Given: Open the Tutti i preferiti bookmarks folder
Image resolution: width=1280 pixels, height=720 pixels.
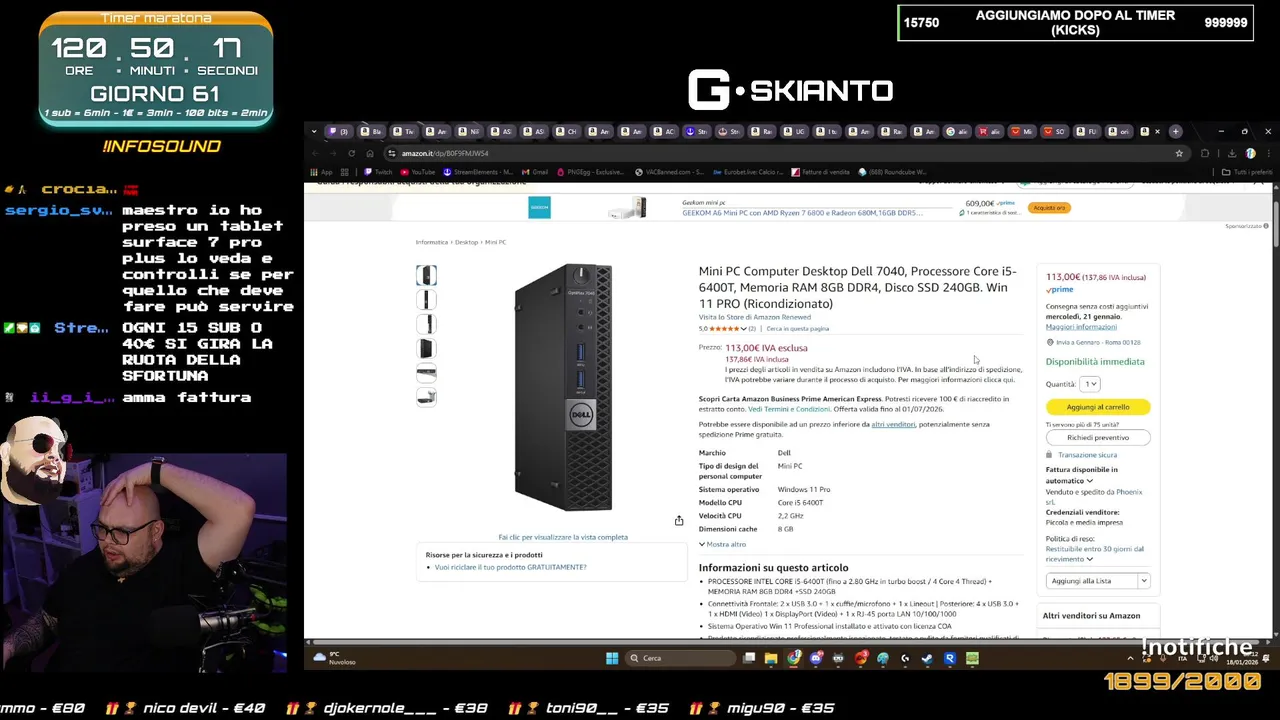Looking at the screenshot, I should pyautogui.click(x=1247, y=172).
